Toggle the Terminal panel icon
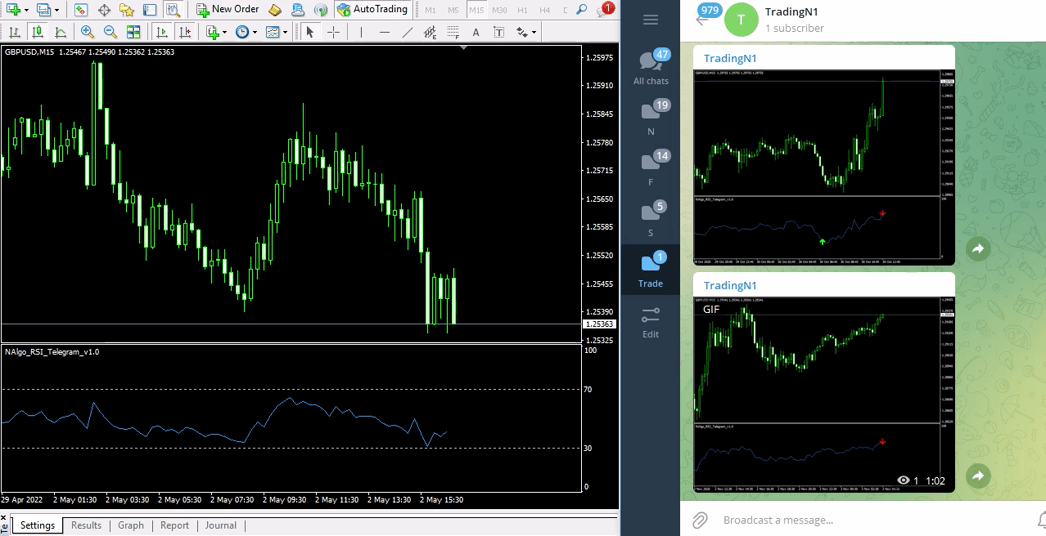 pyautogui.click(x=150, y=9)
